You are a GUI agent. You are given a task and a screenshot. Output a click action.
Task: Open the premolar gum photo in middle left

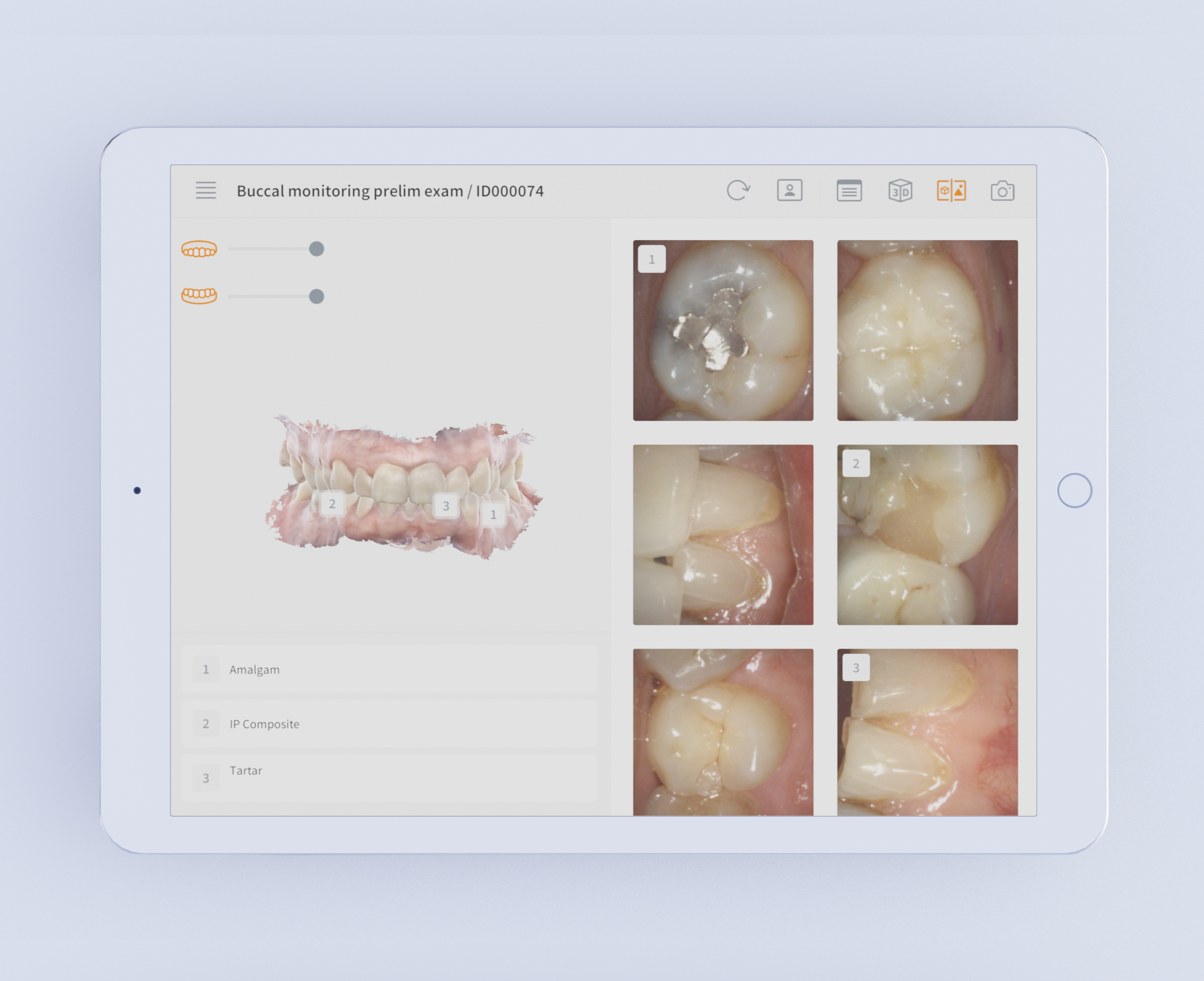pyautogui.click(x=722, y=535)
